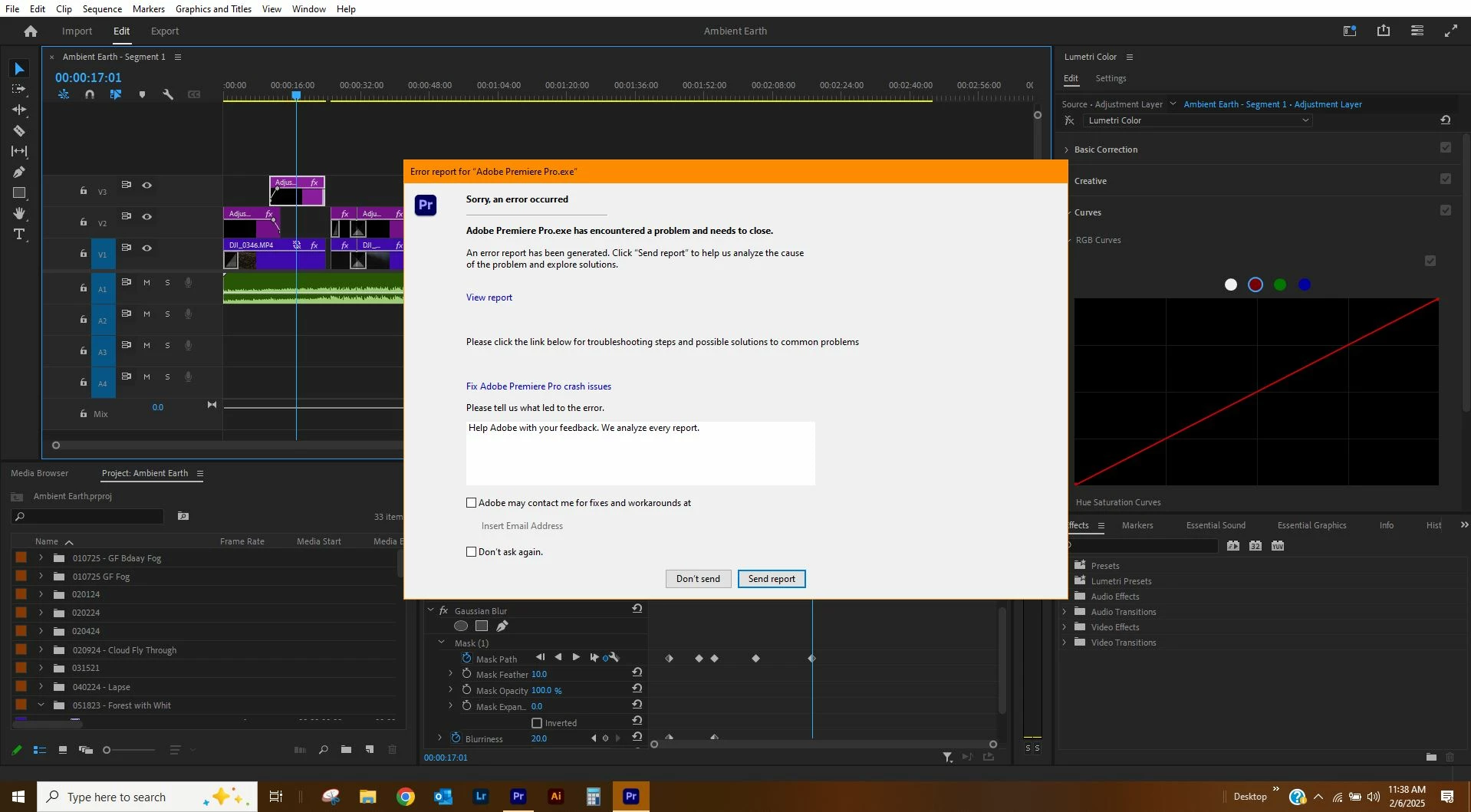Hide video track V2 output

[147, 217]
